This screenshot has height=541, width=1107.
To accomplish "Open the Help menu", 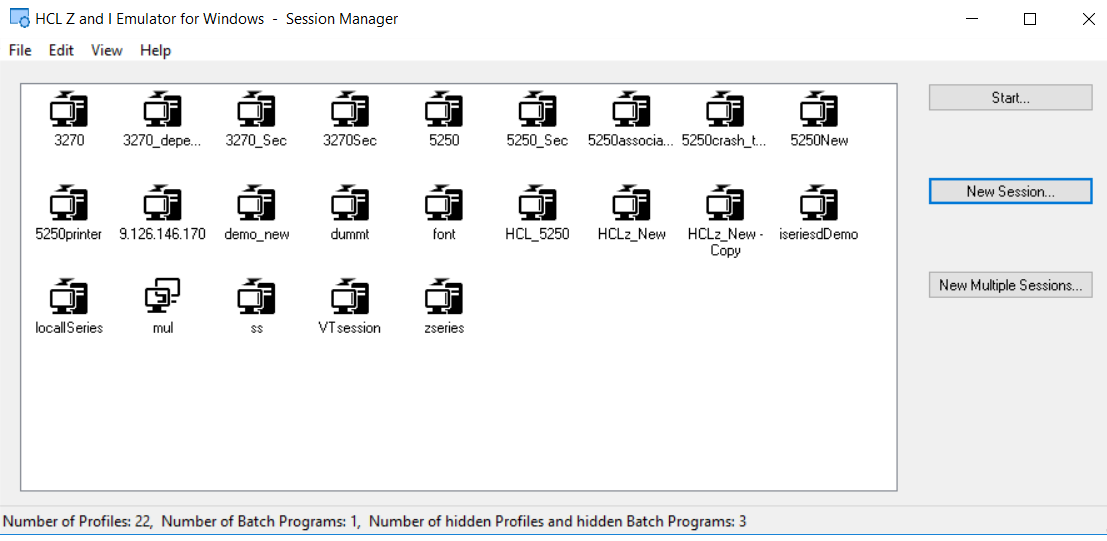I will [155, 50].
